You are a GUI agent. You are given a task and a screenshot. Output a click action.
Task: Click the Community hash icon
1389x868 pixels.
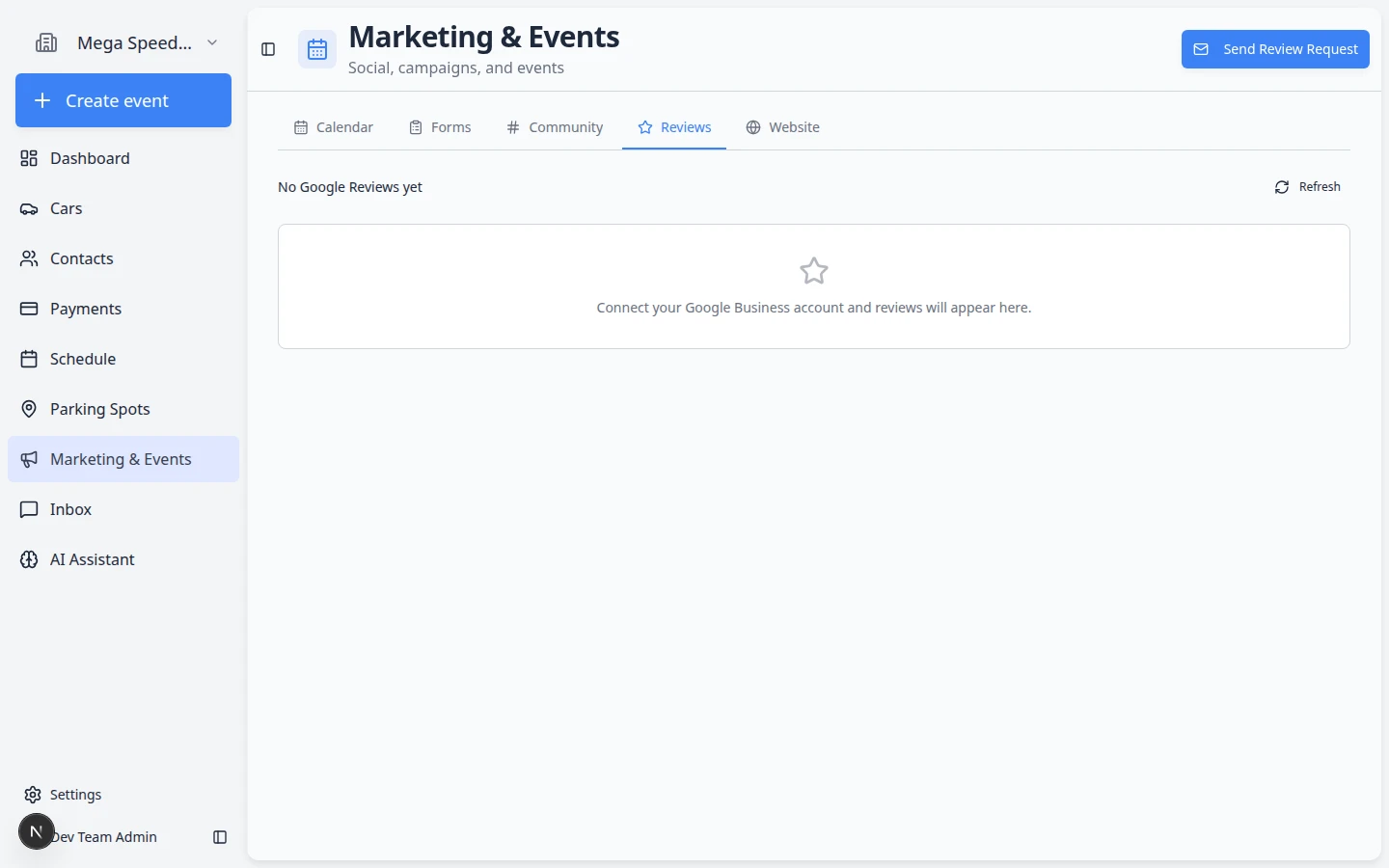coord(513,127)
